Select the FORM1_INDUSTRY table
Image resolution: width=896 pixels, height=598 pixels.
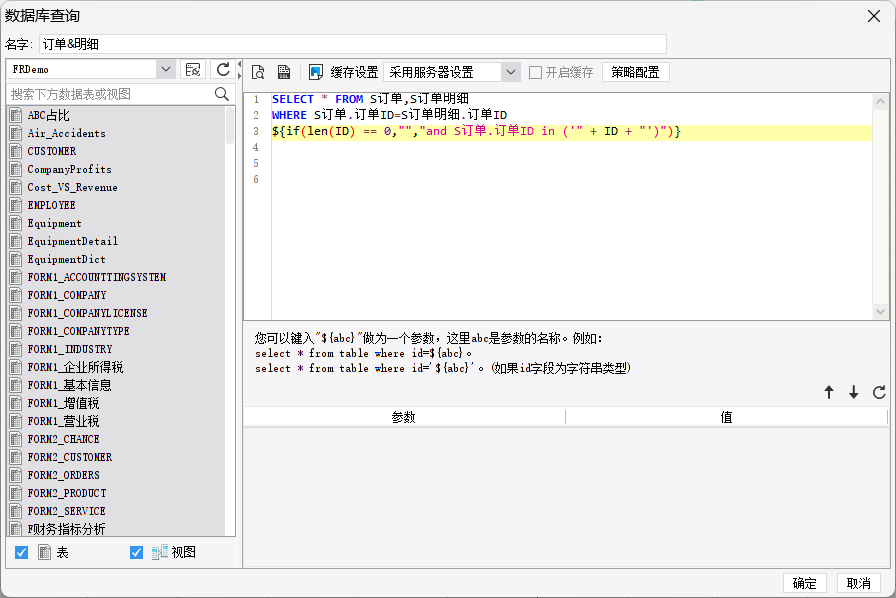coord(70,349)
